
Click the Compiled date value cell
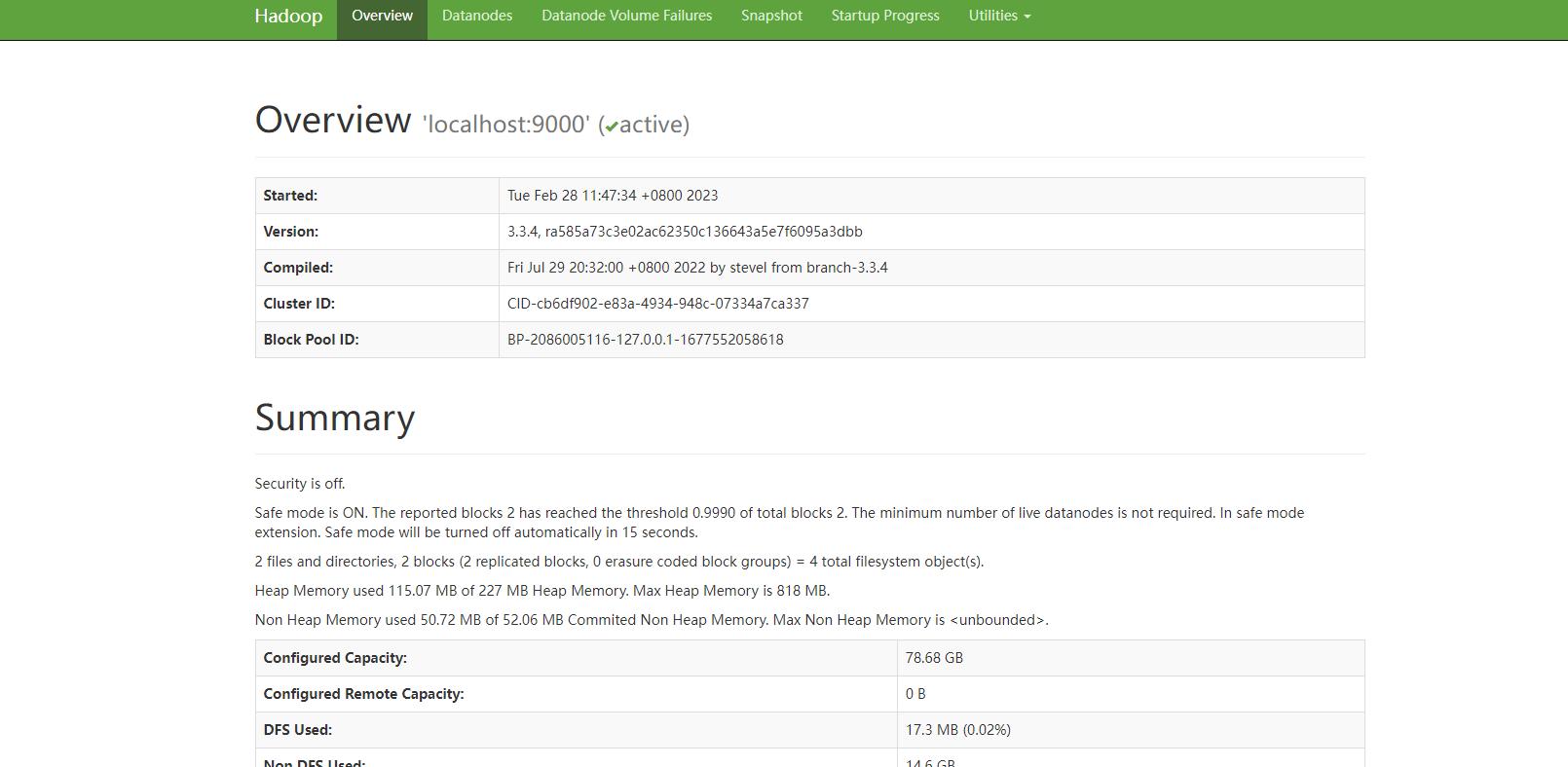[x=697, y=268]
